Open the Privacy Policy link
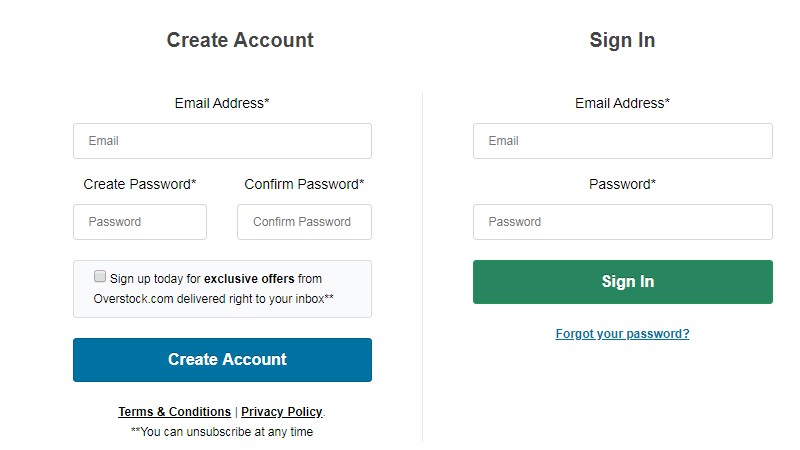Image resolution: width=800 pixels, height=450 pixels. coord(281,412)
